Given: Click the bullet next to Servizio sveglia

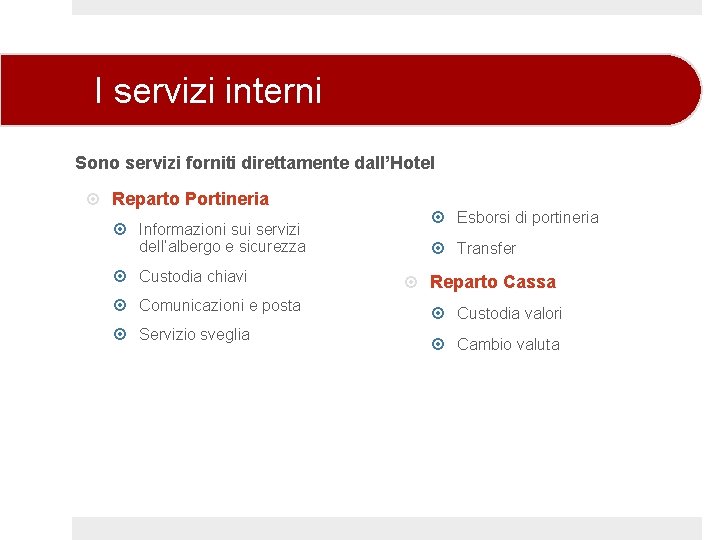Looking at the screenshot, I should coord(120,334).
